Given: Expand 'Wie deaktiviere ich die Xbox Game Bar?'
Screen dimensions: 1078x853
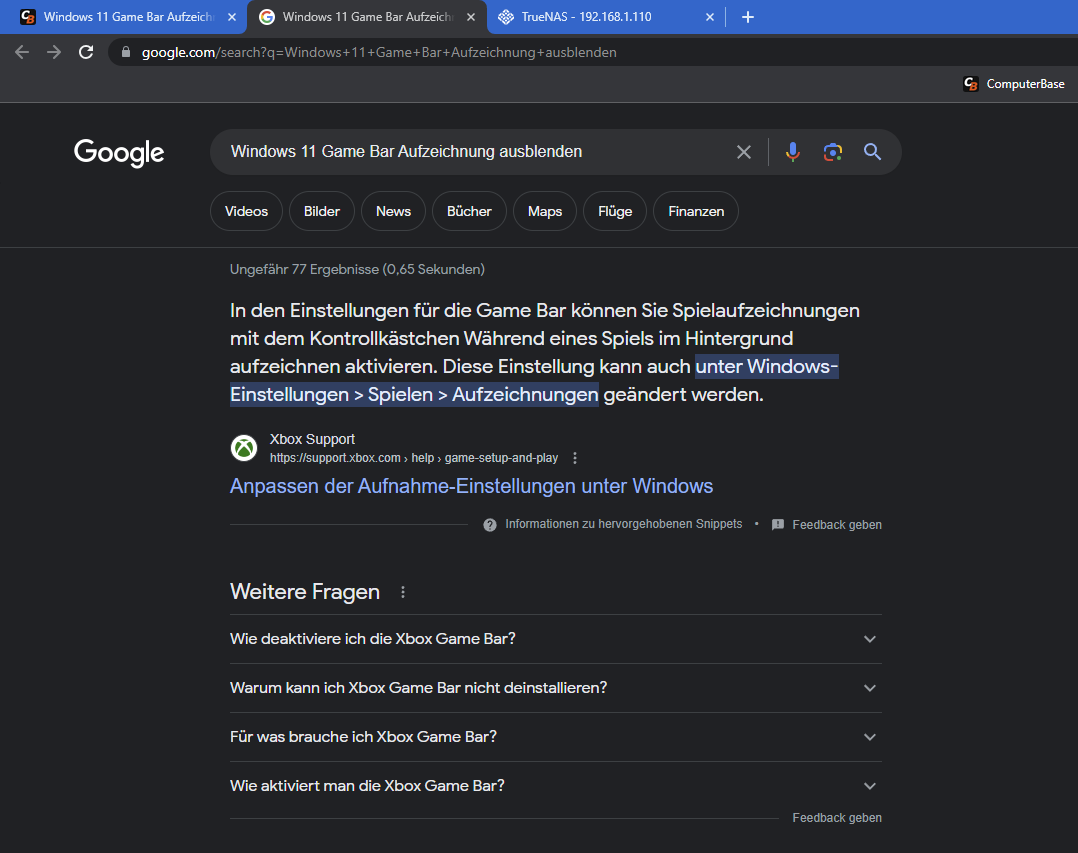Looking at the screenshot, I should [556, 639].
